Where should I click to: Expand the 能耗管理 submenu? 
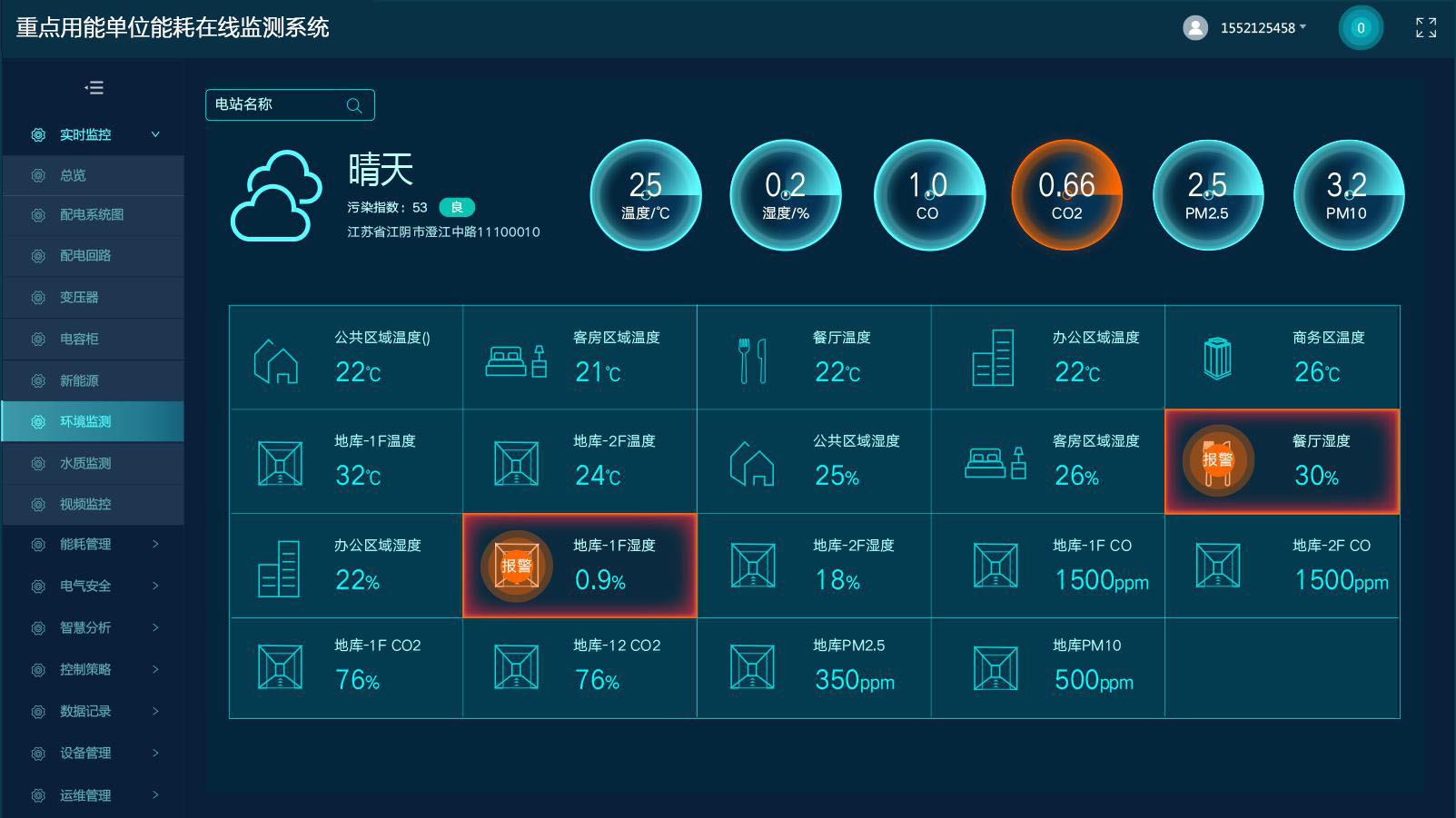pos(155,545)
